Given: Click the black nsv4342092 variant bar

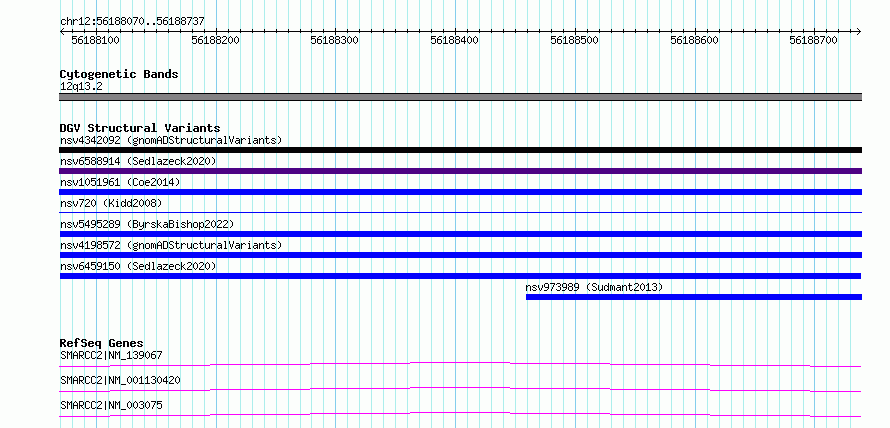Looking at the screenshot, I should click(x=460, y=150).
